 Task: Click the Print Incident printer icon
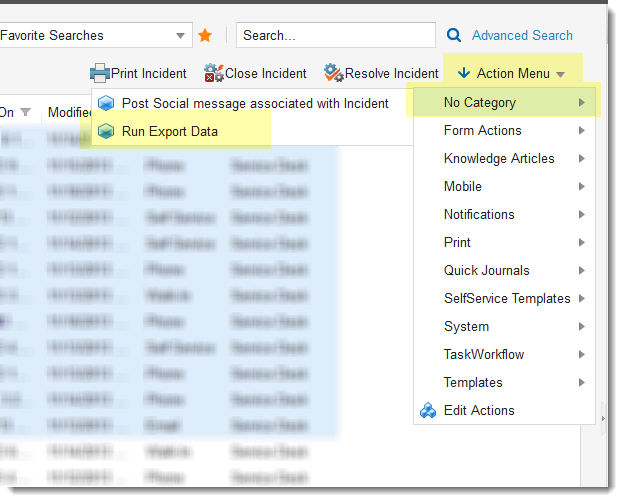pyautogui.click(x=99, y=73)
